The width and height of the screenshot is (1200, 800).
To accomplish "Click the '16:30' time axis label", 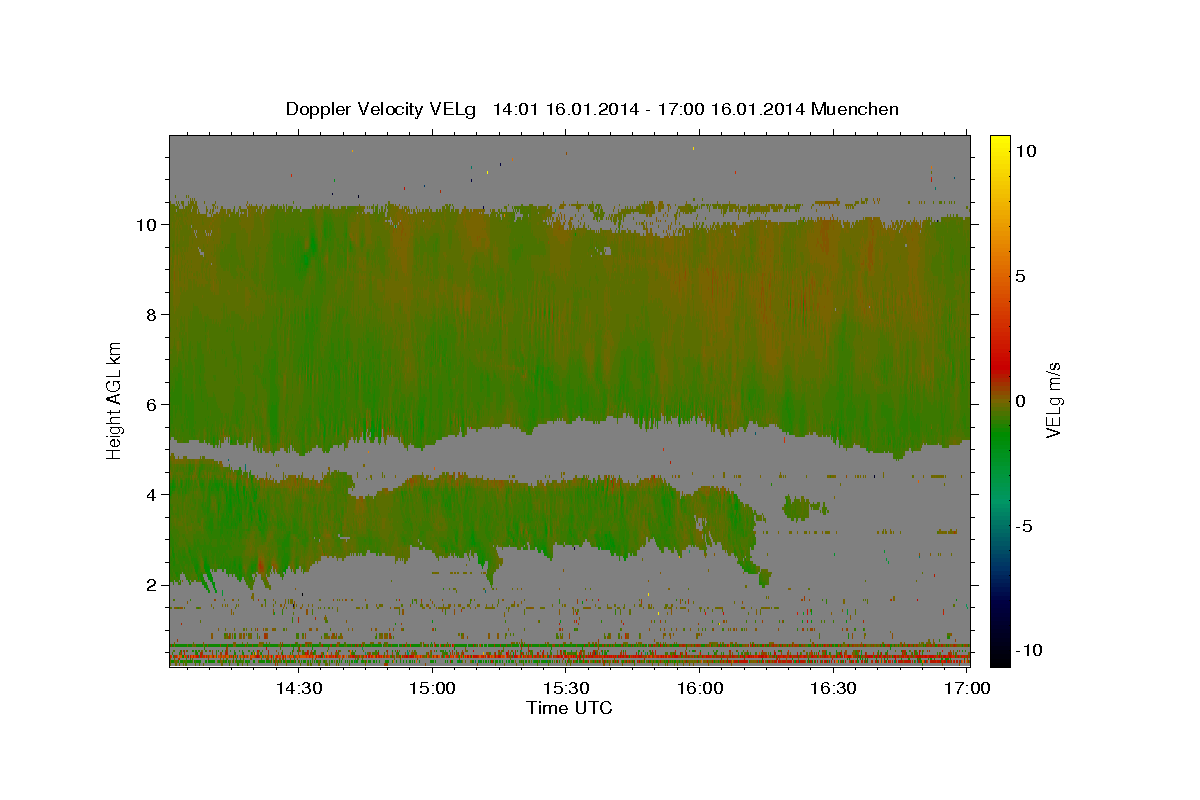I will click(x=834, y=688).
